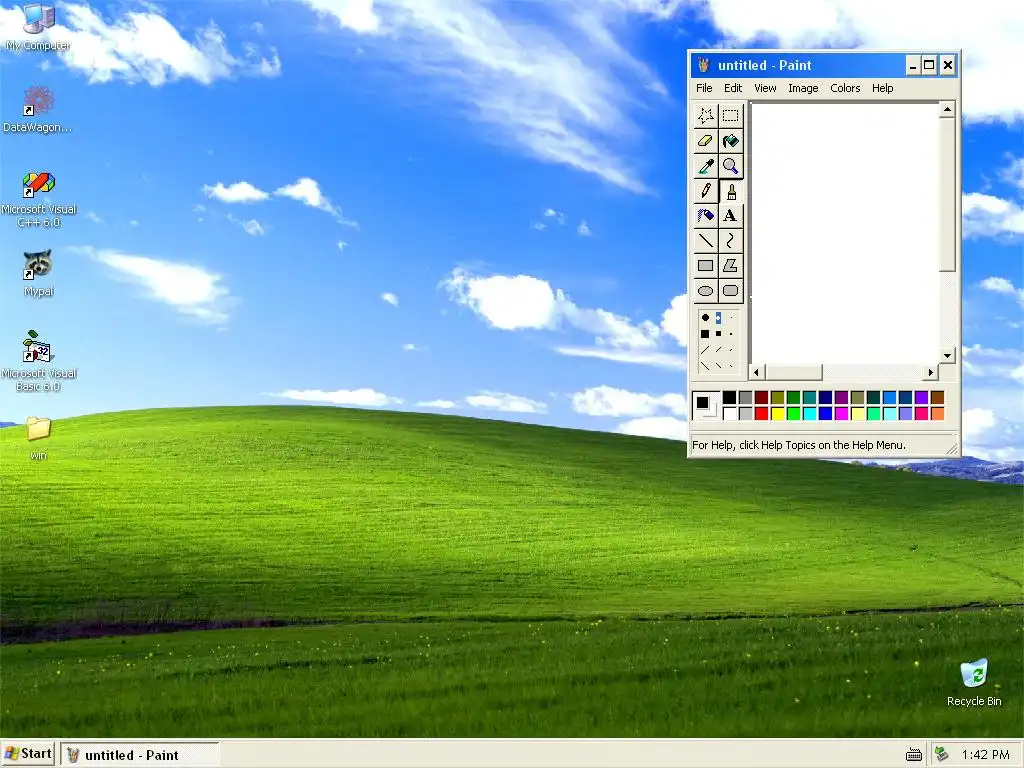Click the on-screen keyboard tray icon
The height and width of the screenshot is (768, 1024).
914,755
